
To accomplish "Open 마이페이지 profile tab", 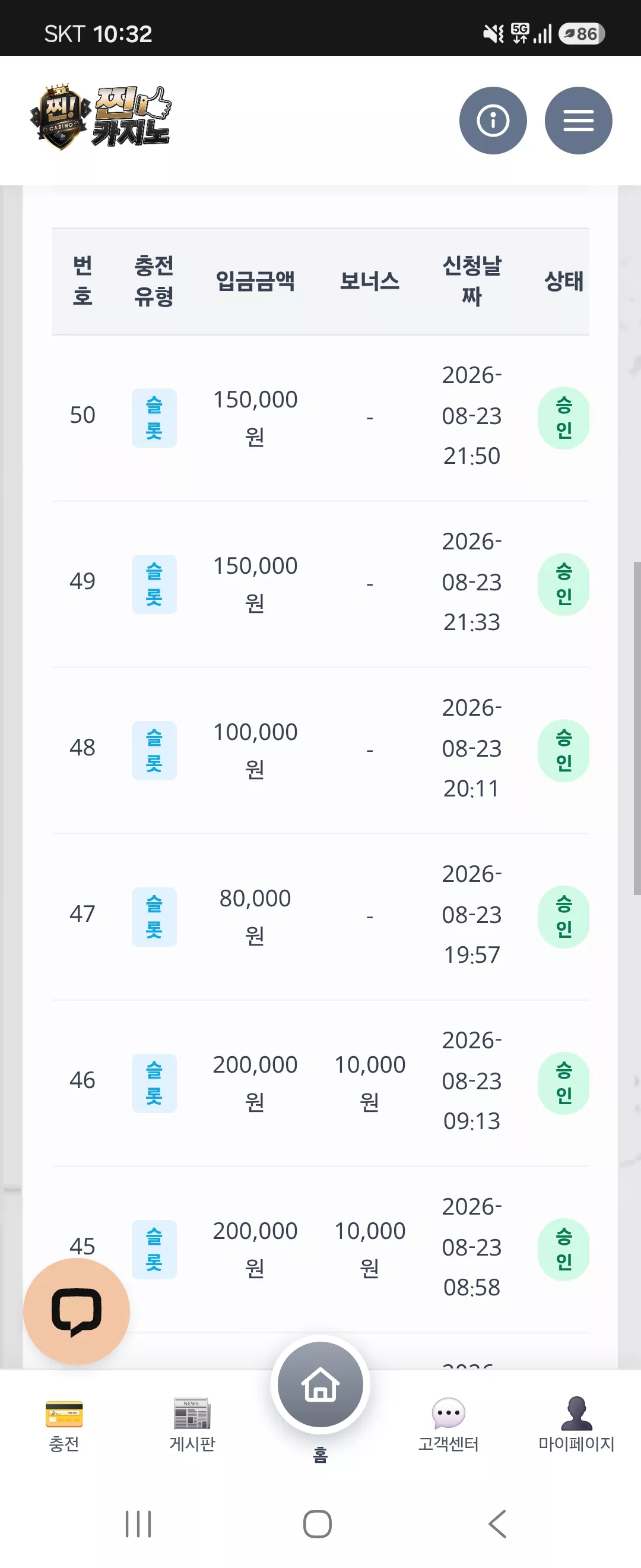I will click(x=576, y=1425).
